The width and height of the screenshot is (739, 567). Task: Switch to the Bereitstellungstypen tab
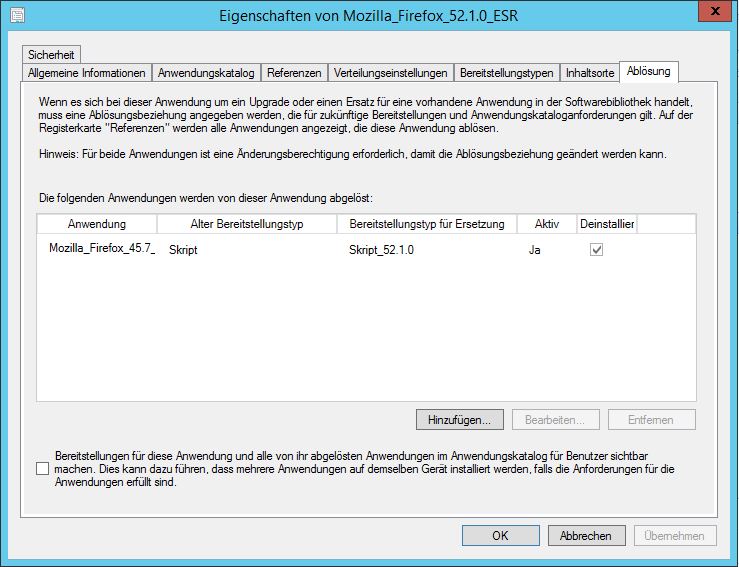tap(507, 73)
